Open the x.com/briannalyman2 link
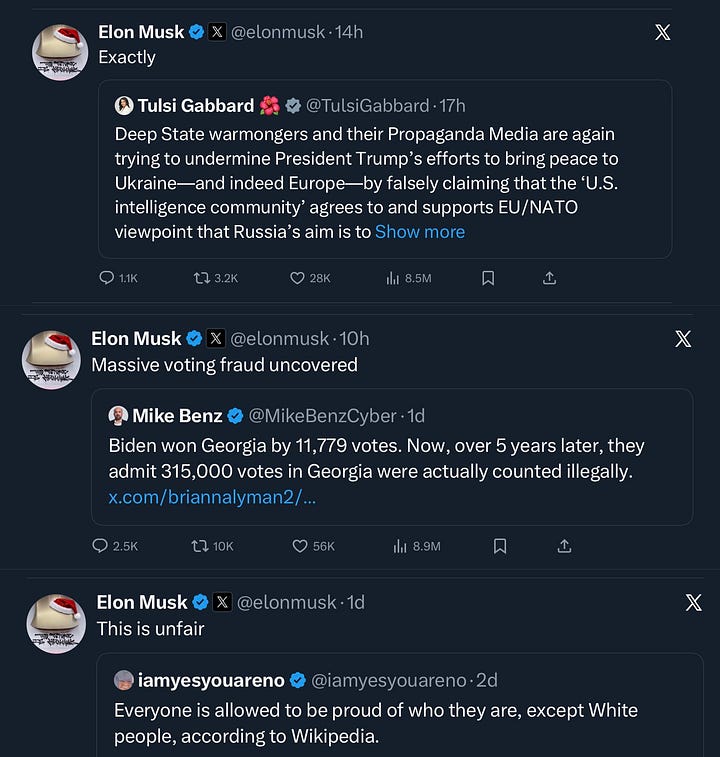This screenshot has height=757, width=720. coord(212,498)
